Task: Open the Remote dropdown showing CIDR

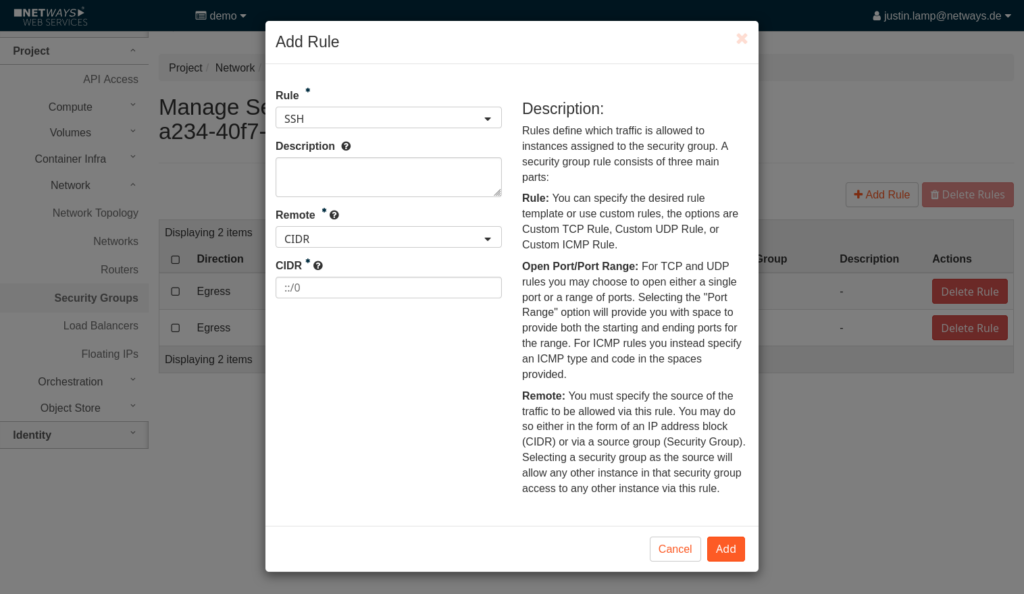Action: [x=388, y=238]
